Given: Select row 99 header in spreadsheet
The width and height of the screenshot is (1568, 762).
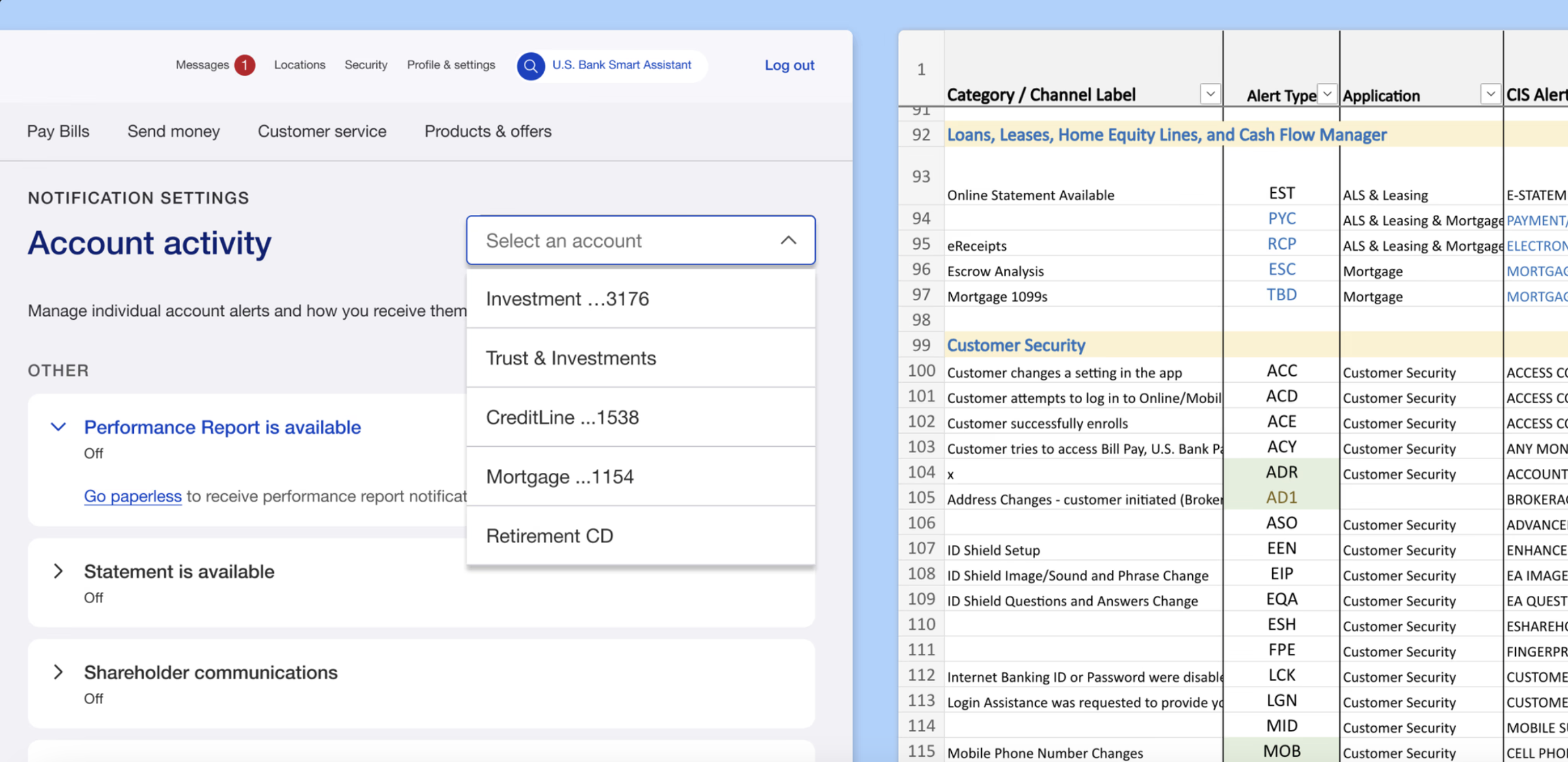Looking at the screenshot, I should pyautogui.click(x=921, y=345).
